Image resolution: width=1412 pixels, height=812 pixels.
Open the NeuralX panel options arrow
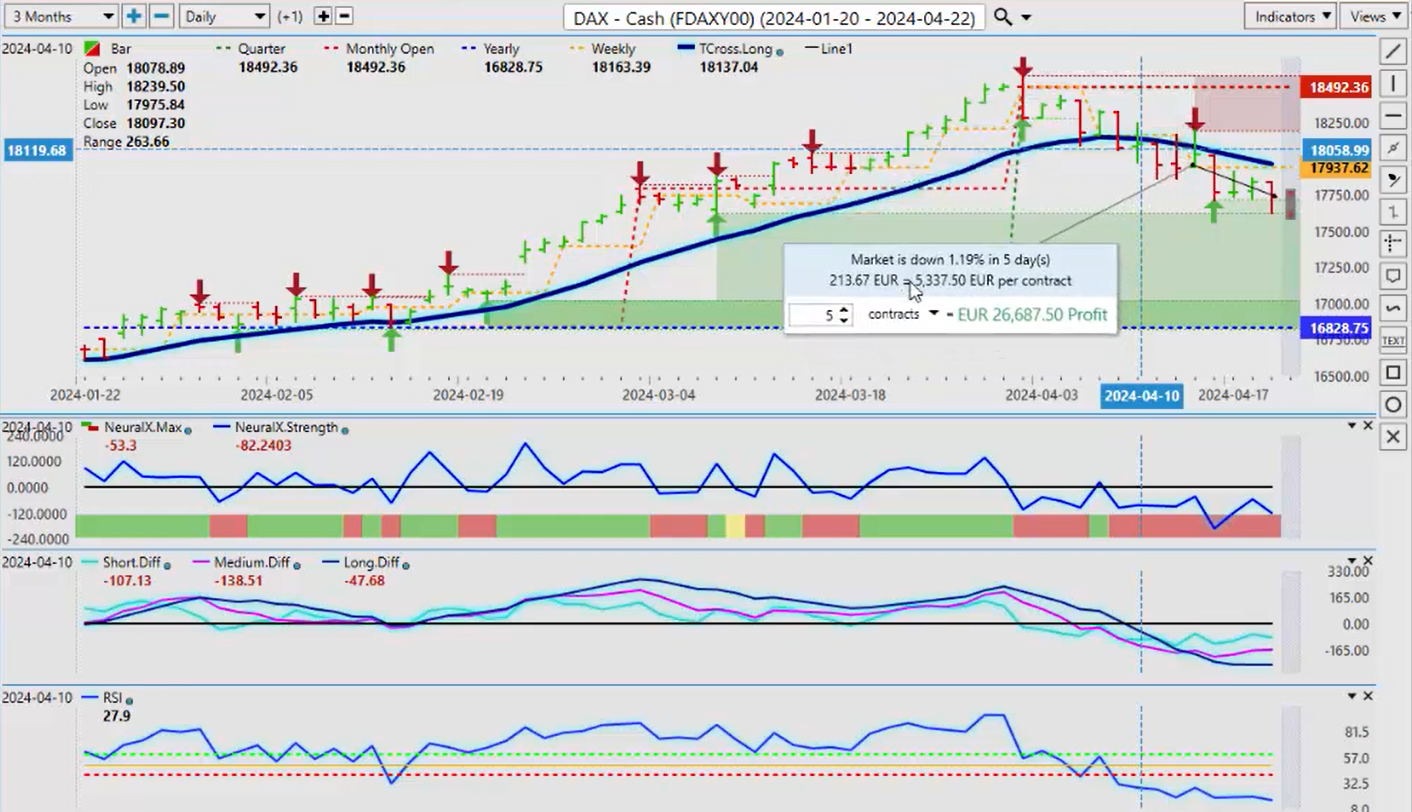pos(1352,426)
